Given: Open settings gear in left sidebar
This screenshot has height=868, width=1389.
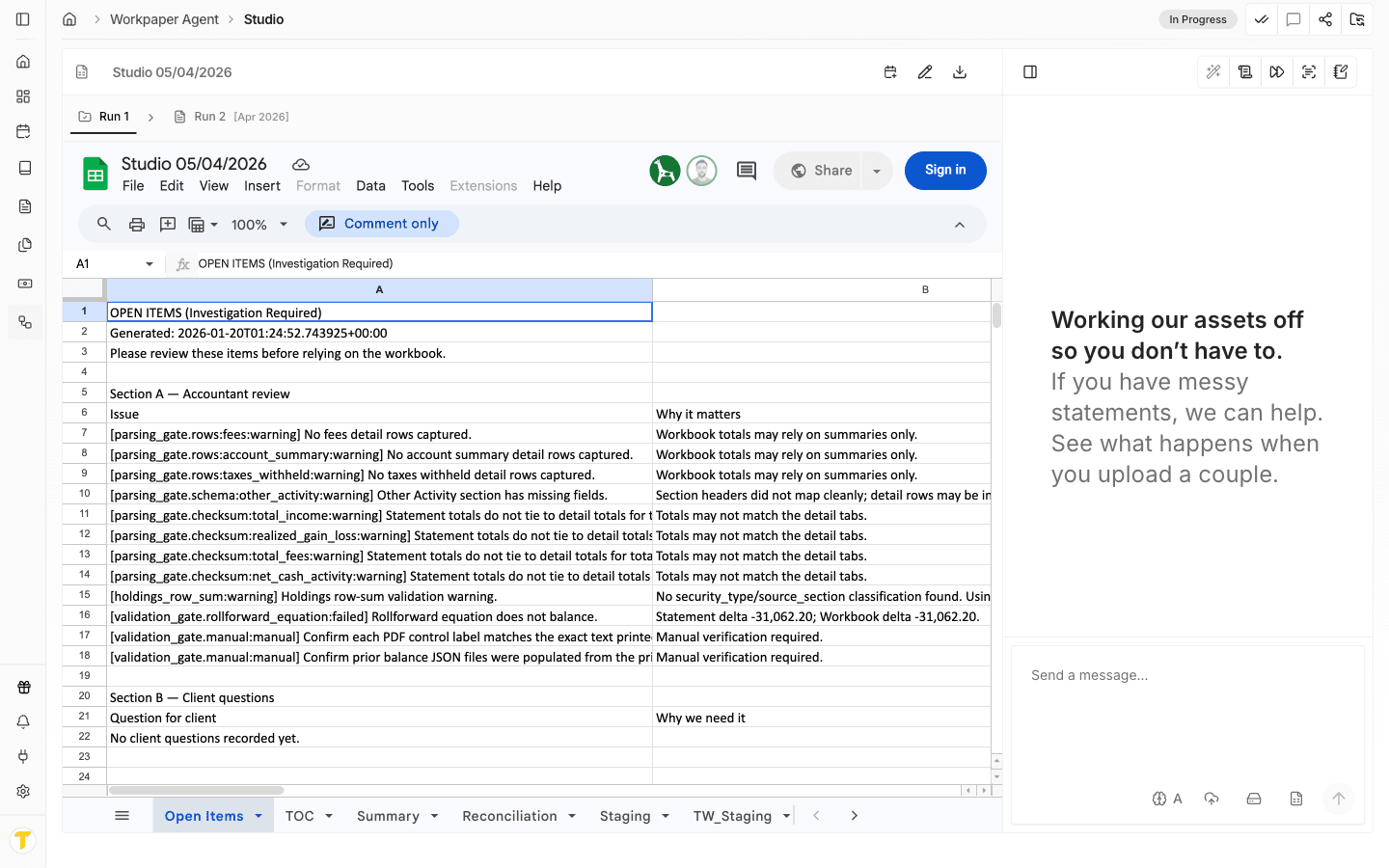Looking at the screenshot, I should [x=23, y=792].
